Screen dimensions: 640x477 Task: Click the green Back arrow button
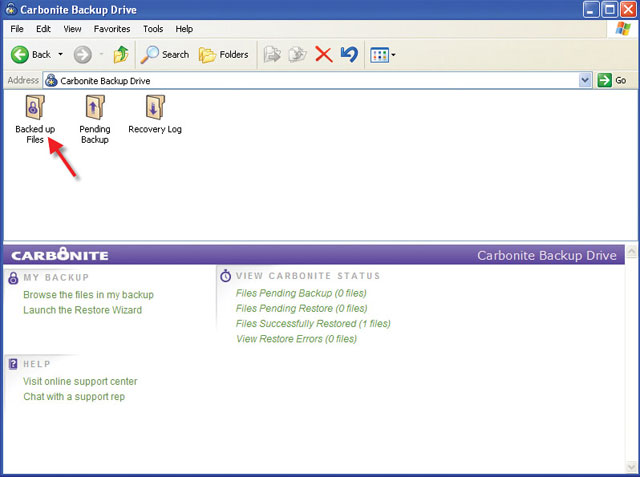click(20, 54)
